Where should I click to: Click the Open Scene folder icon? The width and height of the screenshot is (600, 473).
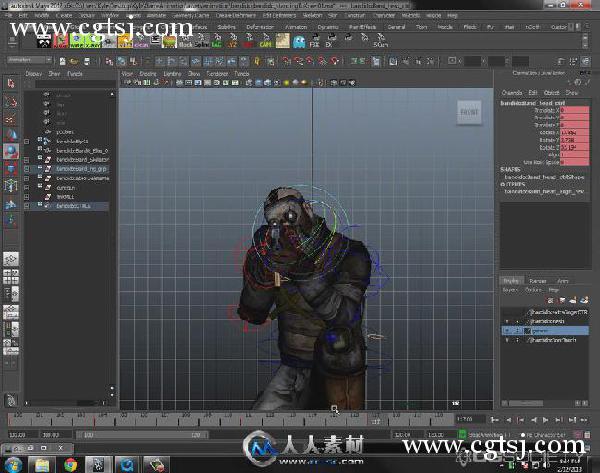pyautogui.click(x=74, y=61)
